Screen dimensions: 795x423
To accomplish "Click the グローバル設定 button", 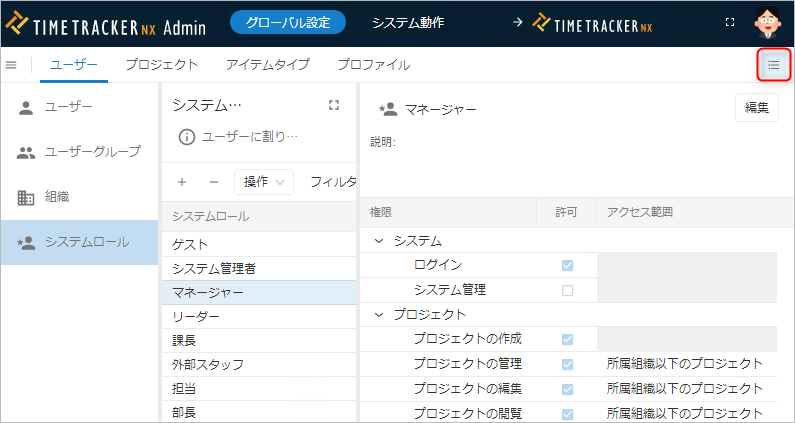I will (287, 22).
